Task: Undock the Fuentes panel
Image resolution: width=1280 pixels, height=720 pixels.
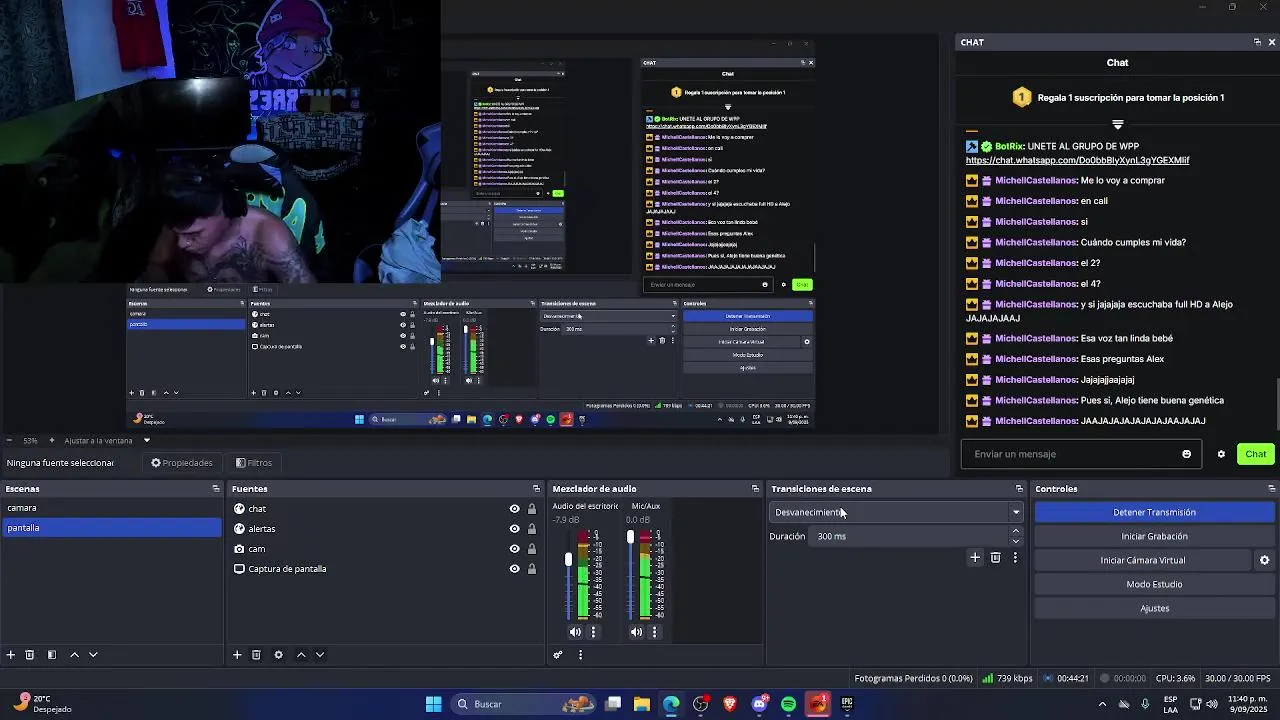Action: pos(536,489)
